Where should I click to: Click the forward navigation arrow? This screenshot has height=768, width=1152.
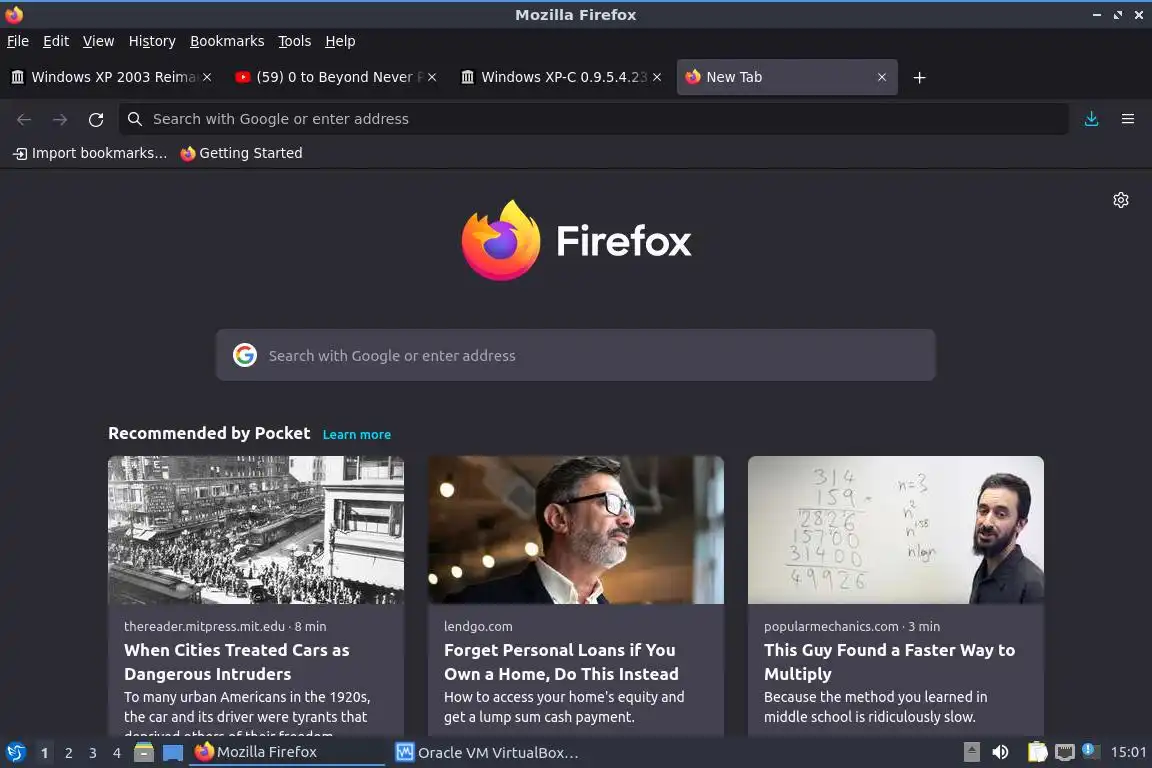pyautogui.click(x=60, y=119)
